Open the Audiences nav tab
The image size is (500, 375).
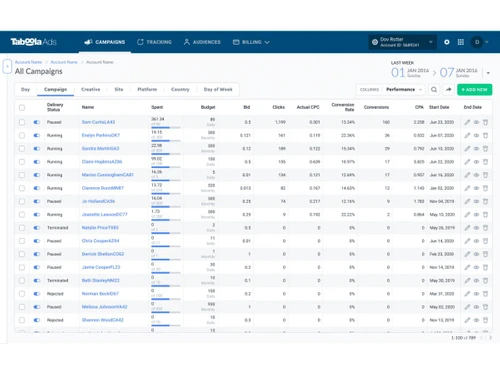(x=202, y=42)
